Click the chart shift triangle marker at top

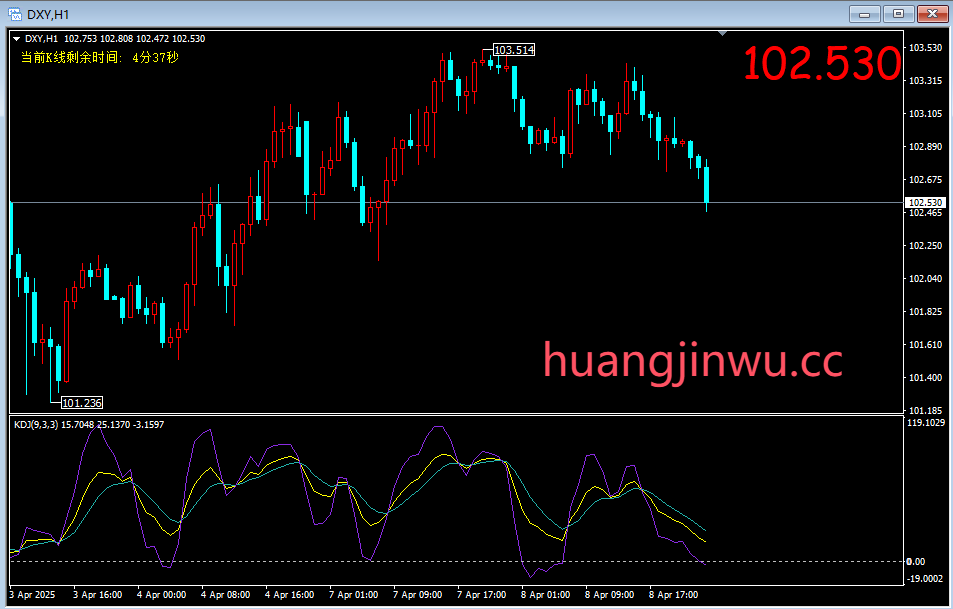point(722,34)
